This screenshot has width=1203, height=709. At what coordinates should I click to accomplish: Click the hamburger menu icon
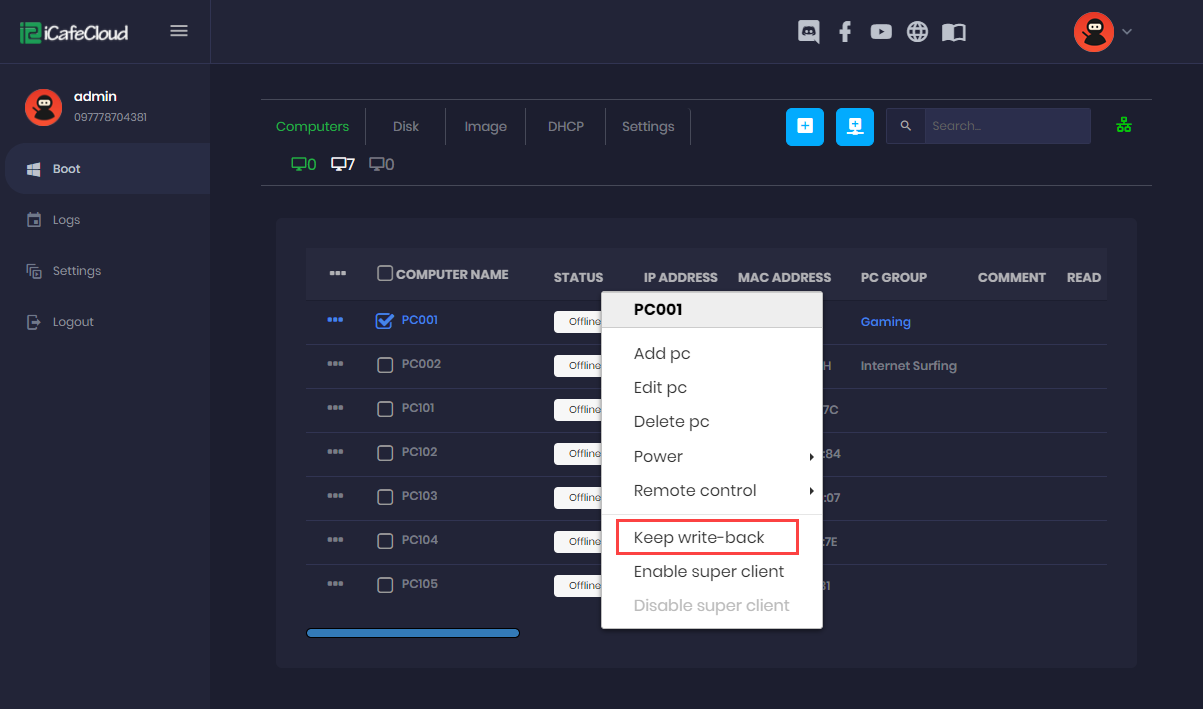point(179,30)
